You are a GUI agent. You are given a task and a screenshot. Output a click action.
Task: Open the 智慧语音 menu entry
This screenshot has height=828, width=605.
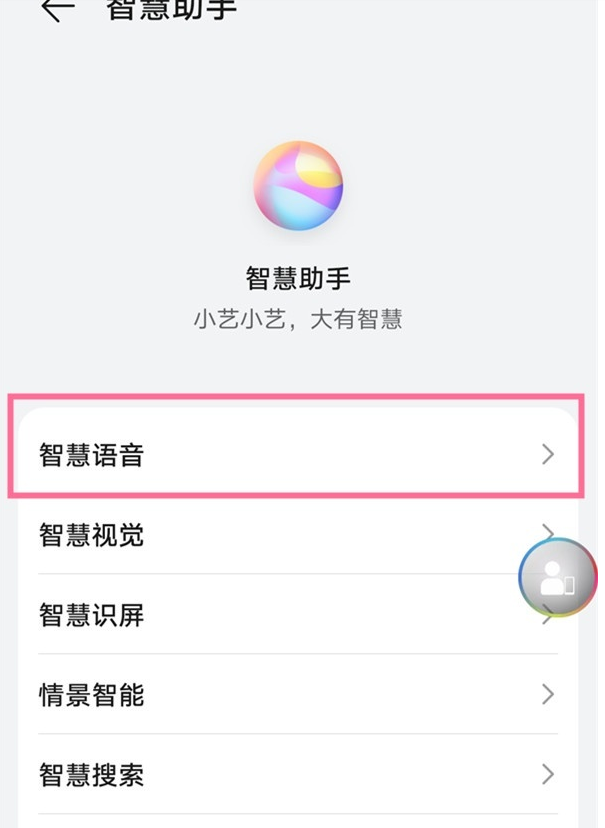click(x=298, y=454)
